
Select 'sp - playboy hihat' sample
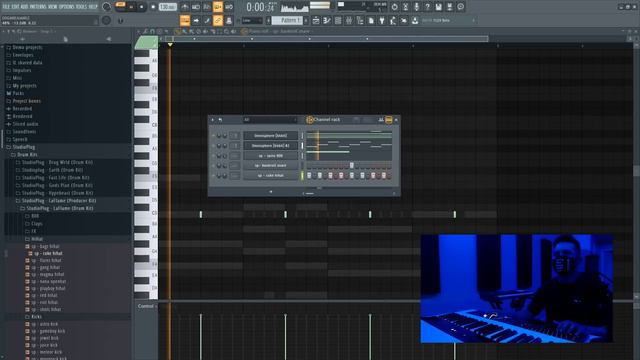(48, 288)
